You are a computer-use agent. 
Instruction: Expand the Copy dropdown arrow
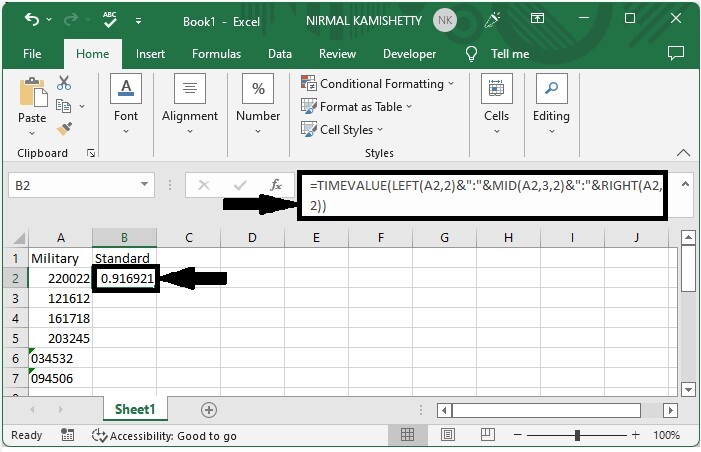point(82,106)
